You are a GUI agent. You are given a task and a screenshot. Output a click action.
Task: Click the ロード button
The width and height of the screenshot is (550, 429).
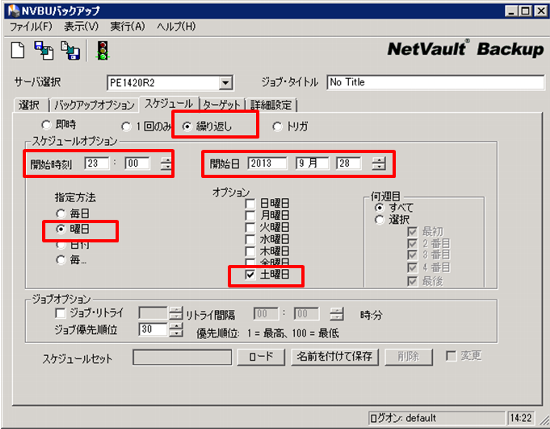click(261, 357)
